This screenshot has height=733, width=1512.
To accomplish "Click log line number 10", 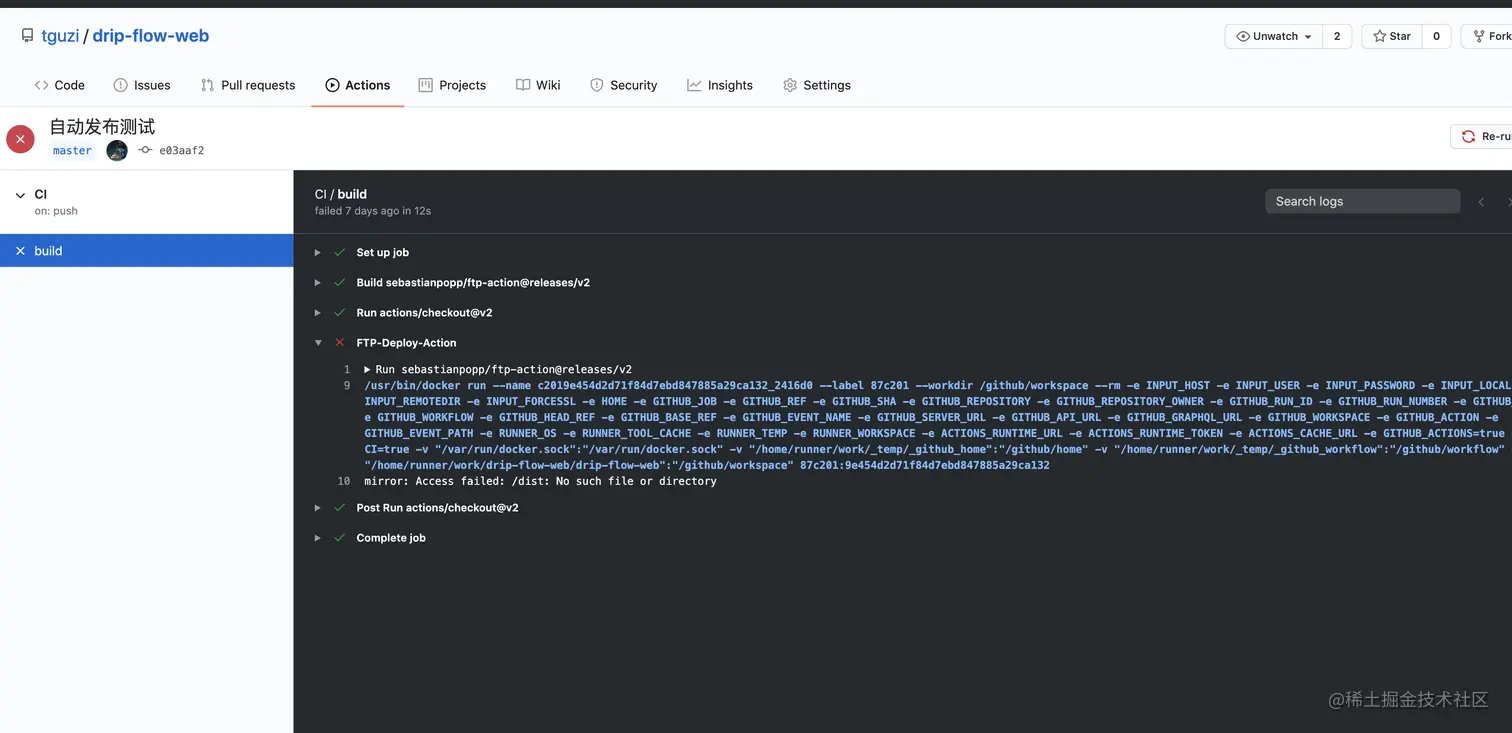I will tap(344, 481).
